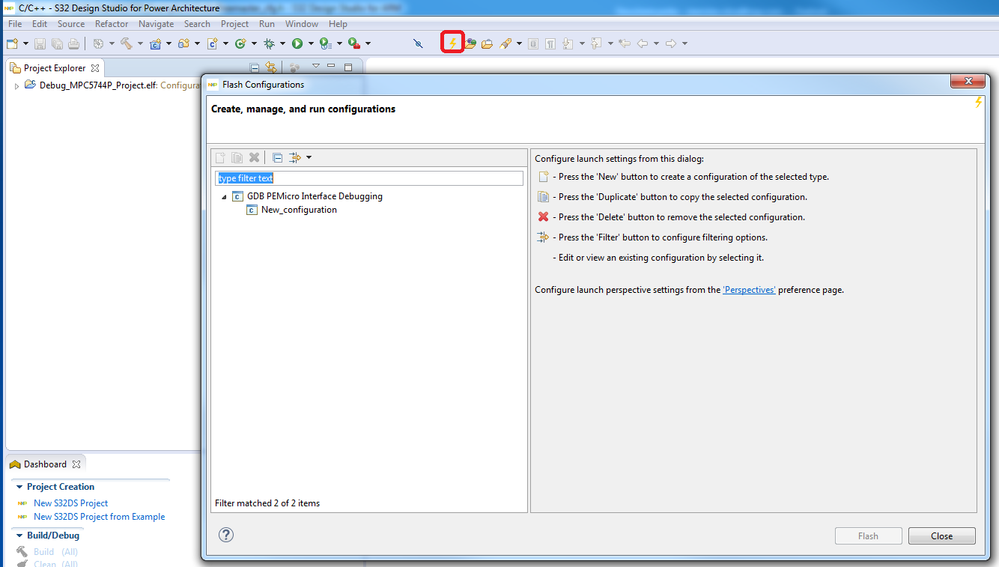This screenshot has height=567, width=999.
Task: Click the Show Whitespace pilcrow icon
Action: [x=550, y=43]
